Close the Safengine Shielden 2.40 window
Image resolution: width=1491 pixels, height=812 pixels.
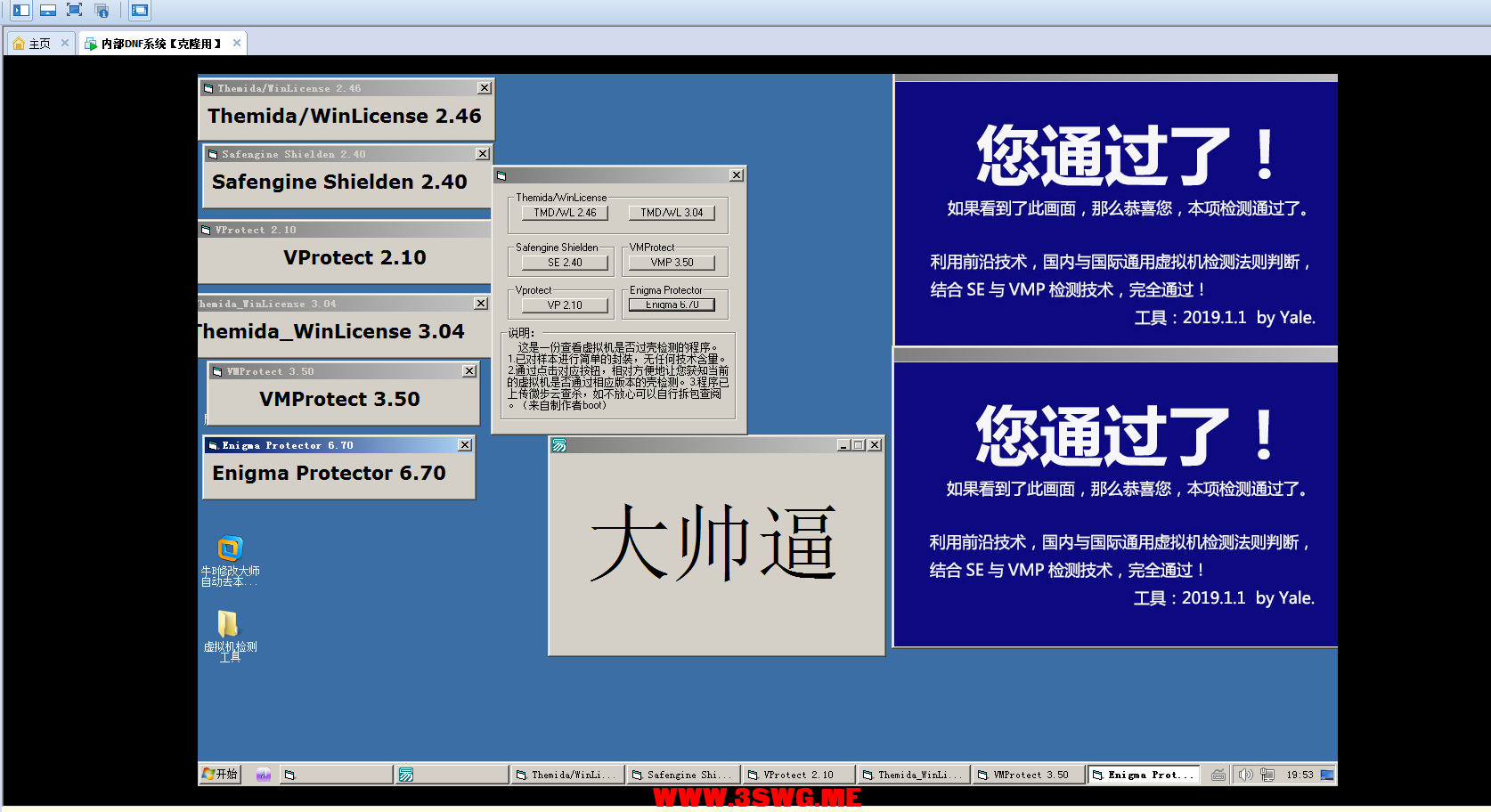(482, 154)
